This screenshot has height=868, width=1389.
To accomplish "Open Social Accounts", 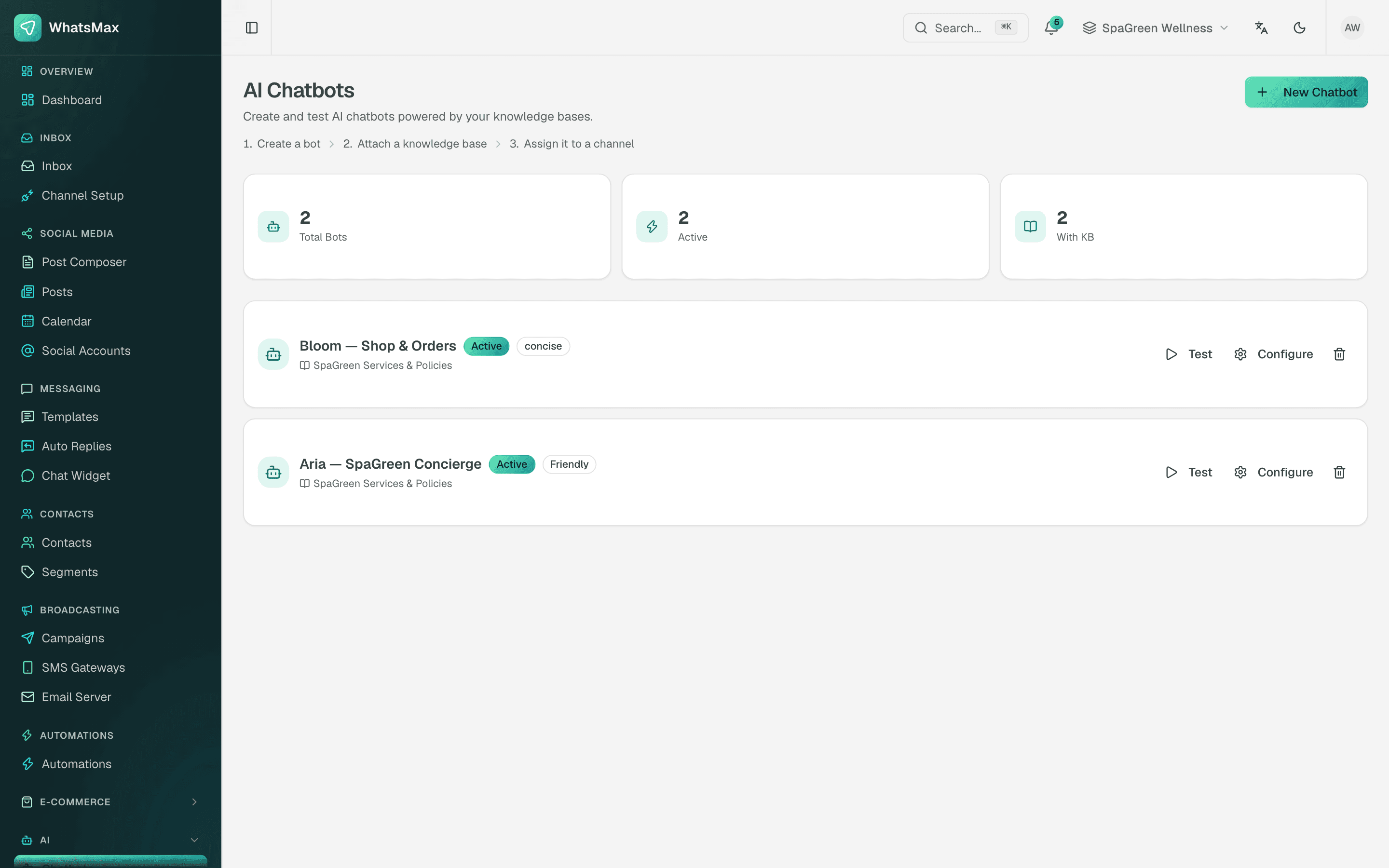I will [110, 351].
